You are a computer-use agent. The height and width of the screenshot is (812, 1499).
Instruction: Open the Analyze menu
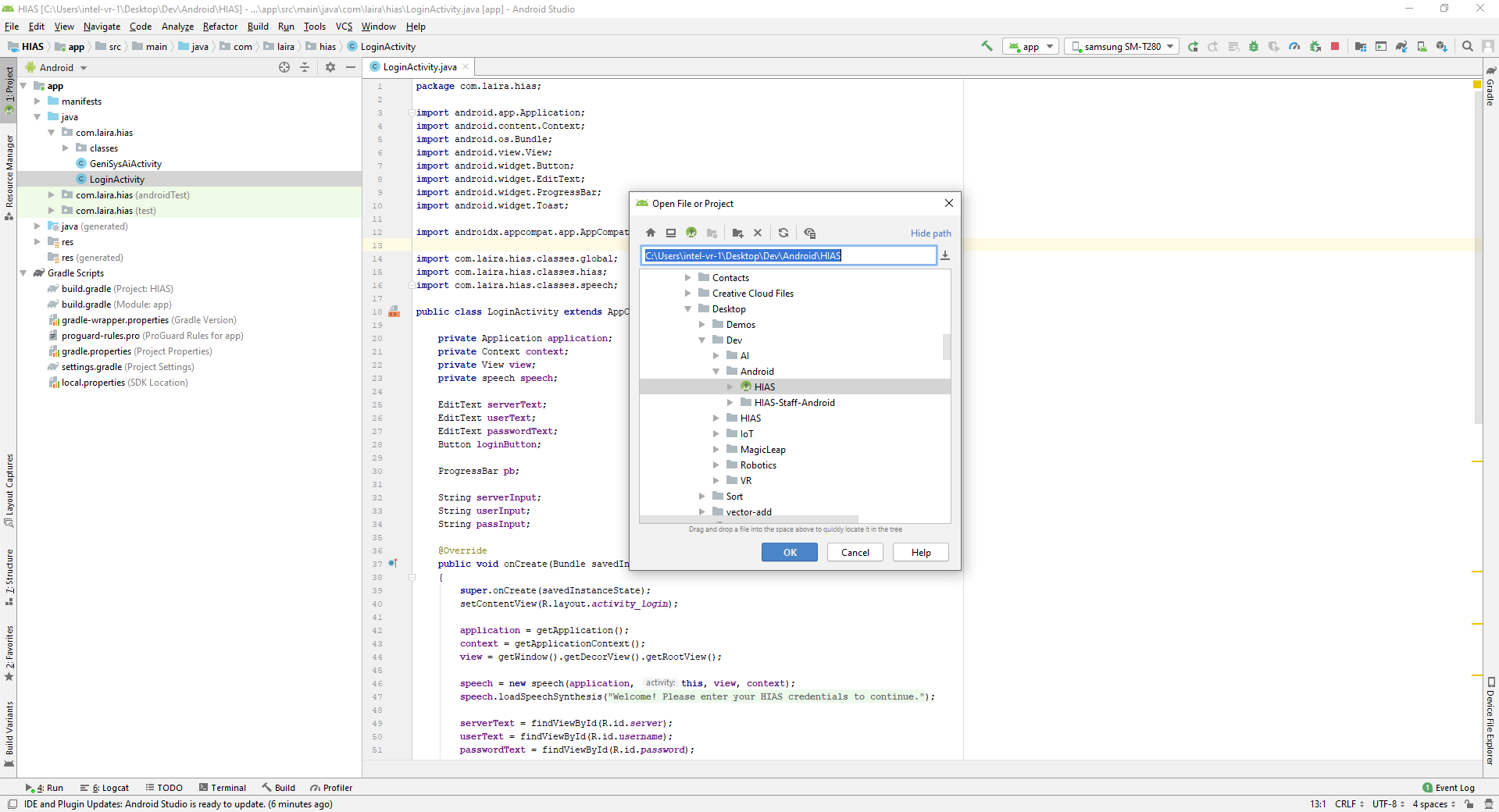[x=177, y=27]
